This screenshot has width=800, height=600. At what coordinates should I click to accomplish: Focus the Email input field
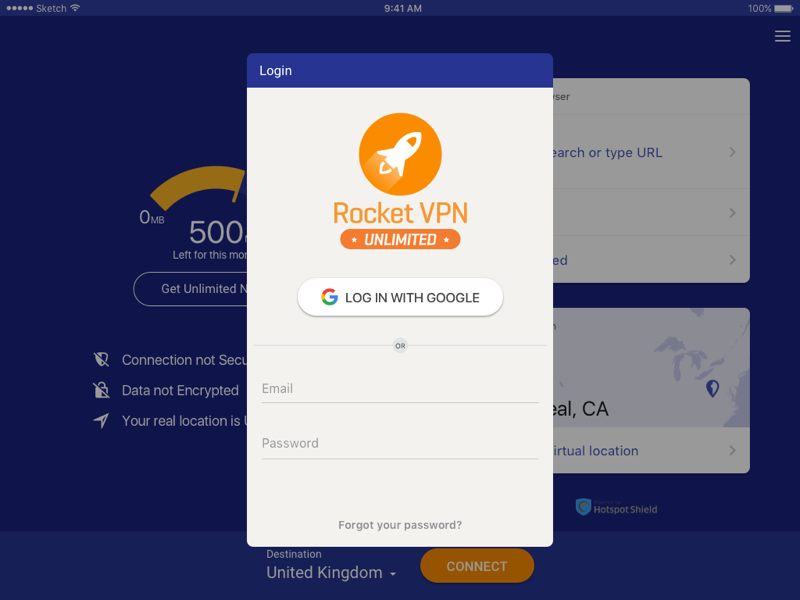coord(400,389)
